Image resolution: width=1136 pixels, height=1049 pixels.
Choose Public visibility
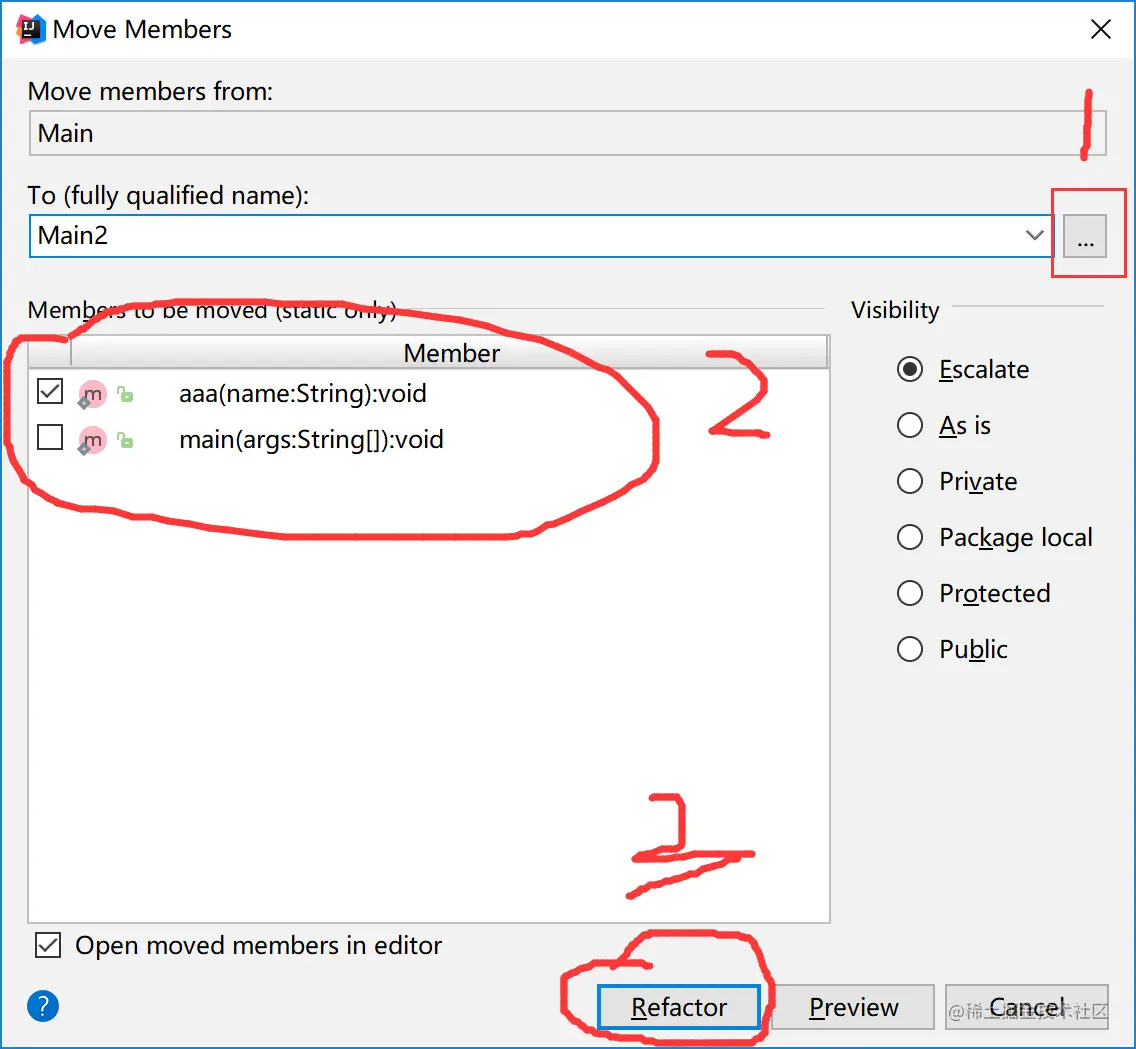tap(952, 649)
